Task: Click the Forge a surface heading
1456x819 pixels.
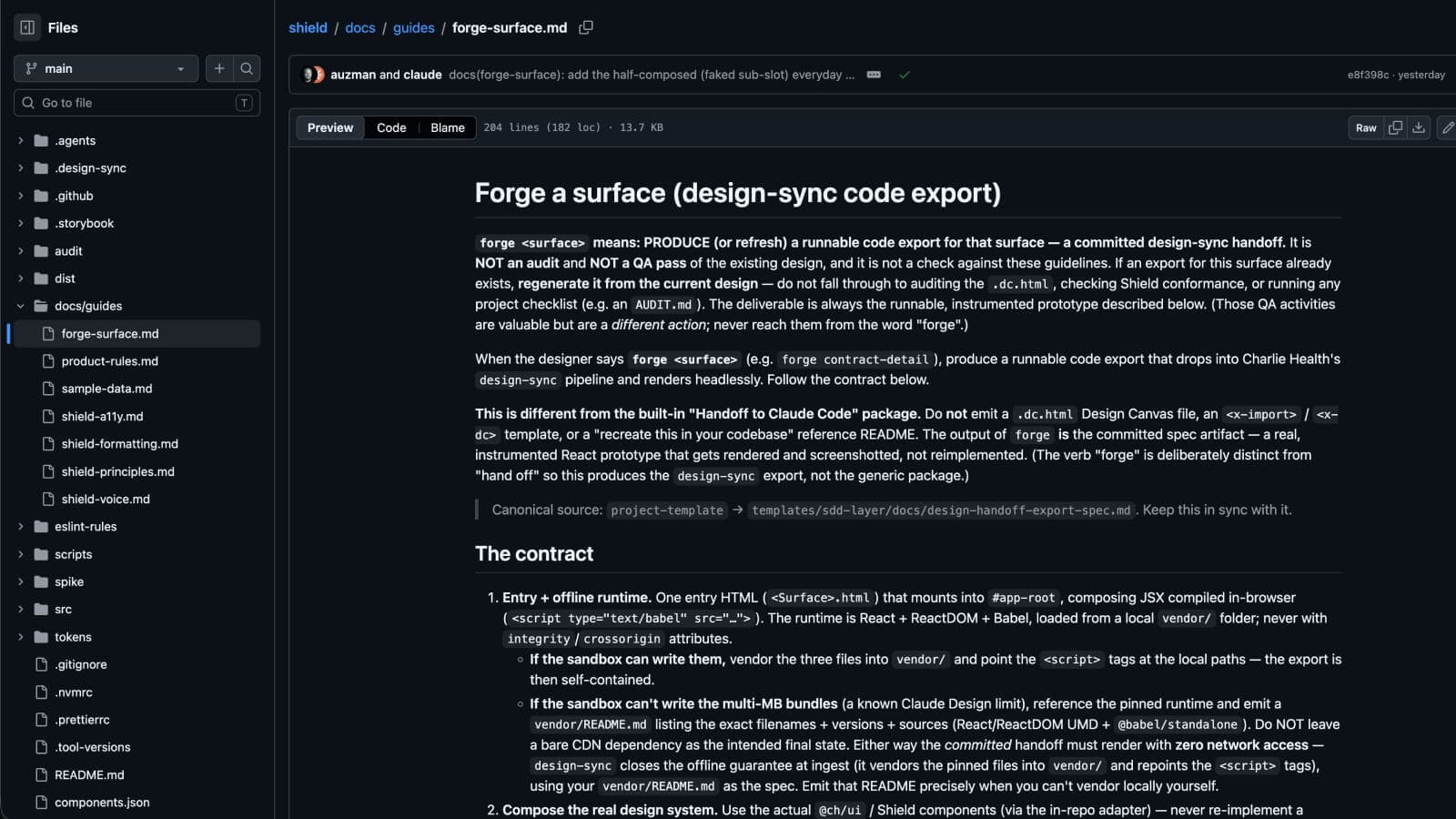Action: point(738,193)
